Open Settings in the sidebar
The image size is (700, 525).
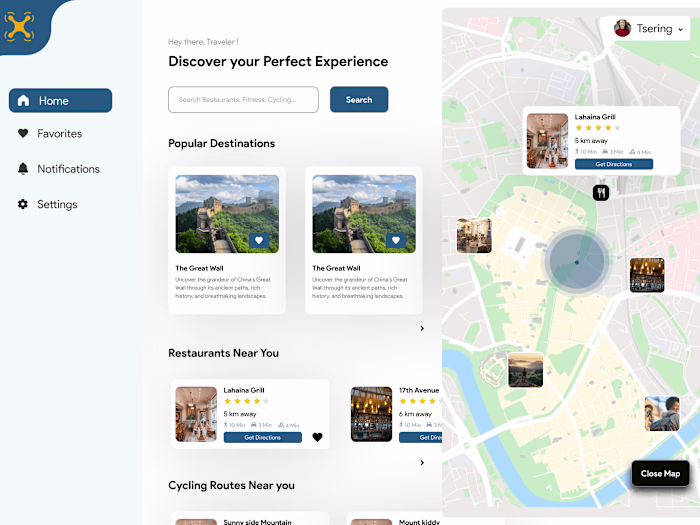click(47, 204)
